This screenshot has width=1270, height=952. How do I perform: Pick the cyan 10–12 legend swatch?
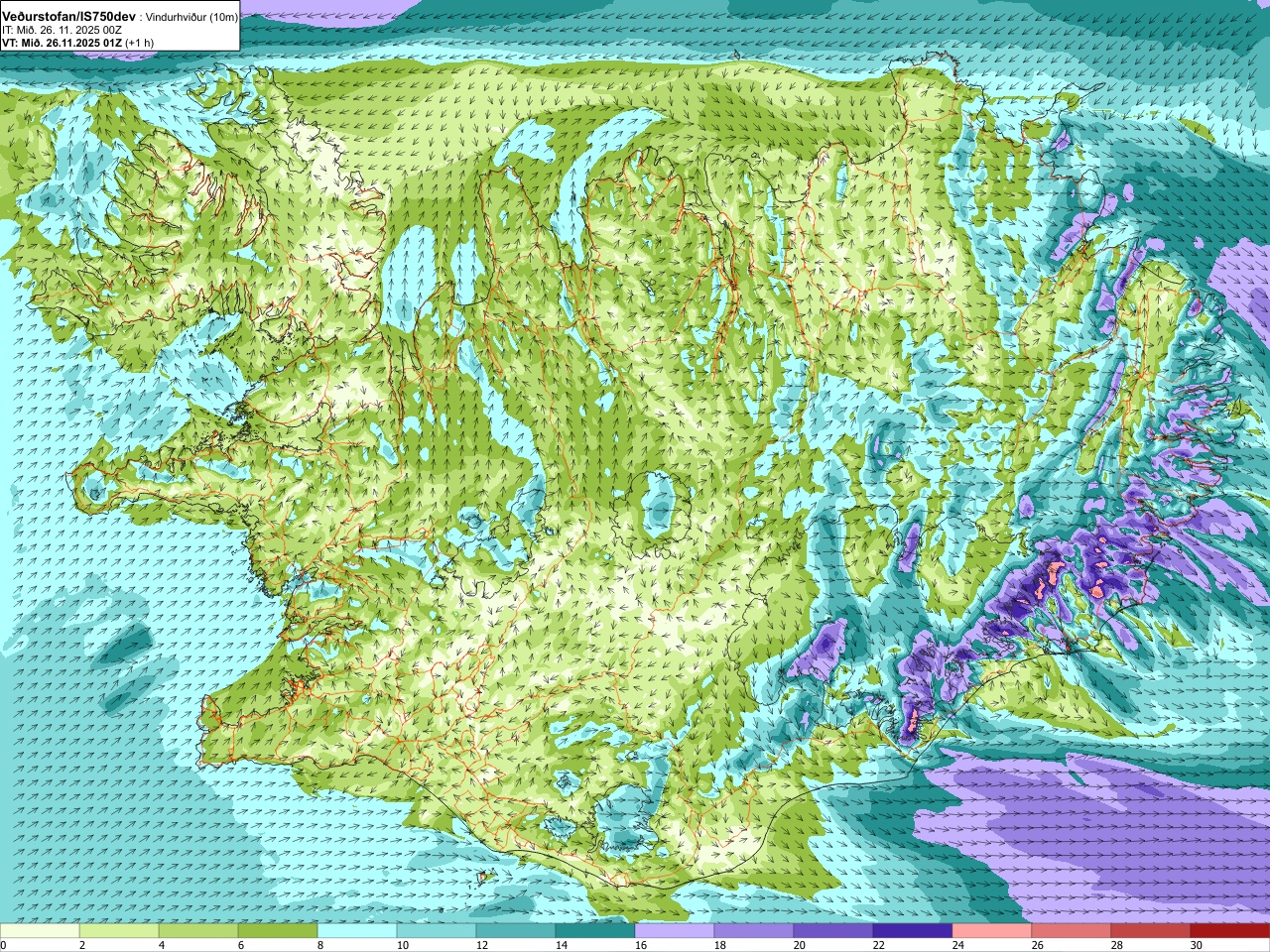[x=437, y=931]
